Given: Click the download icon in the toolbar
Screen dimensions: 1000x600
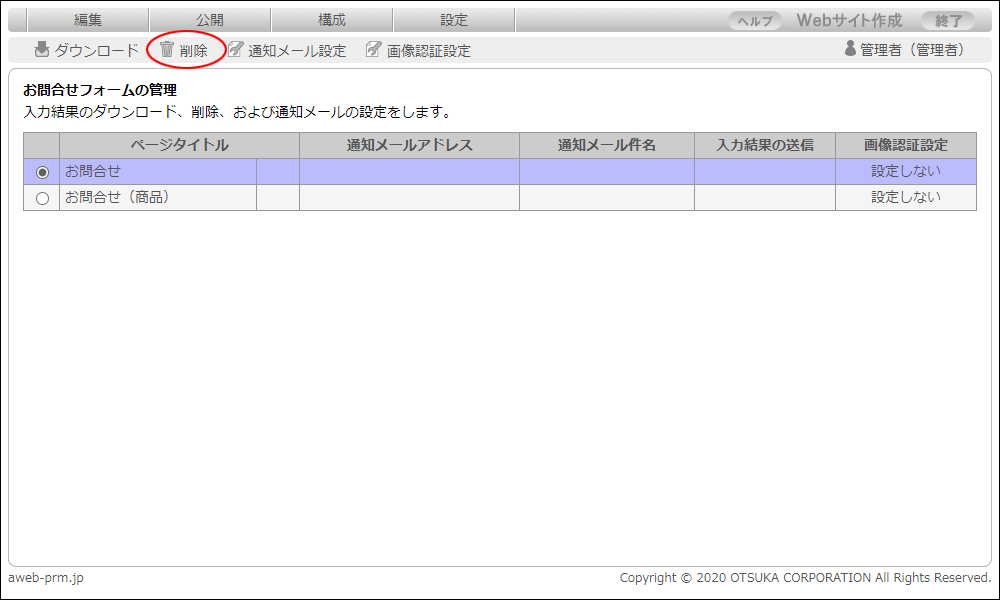Looking at the screenshot, I should coord(42,50).
